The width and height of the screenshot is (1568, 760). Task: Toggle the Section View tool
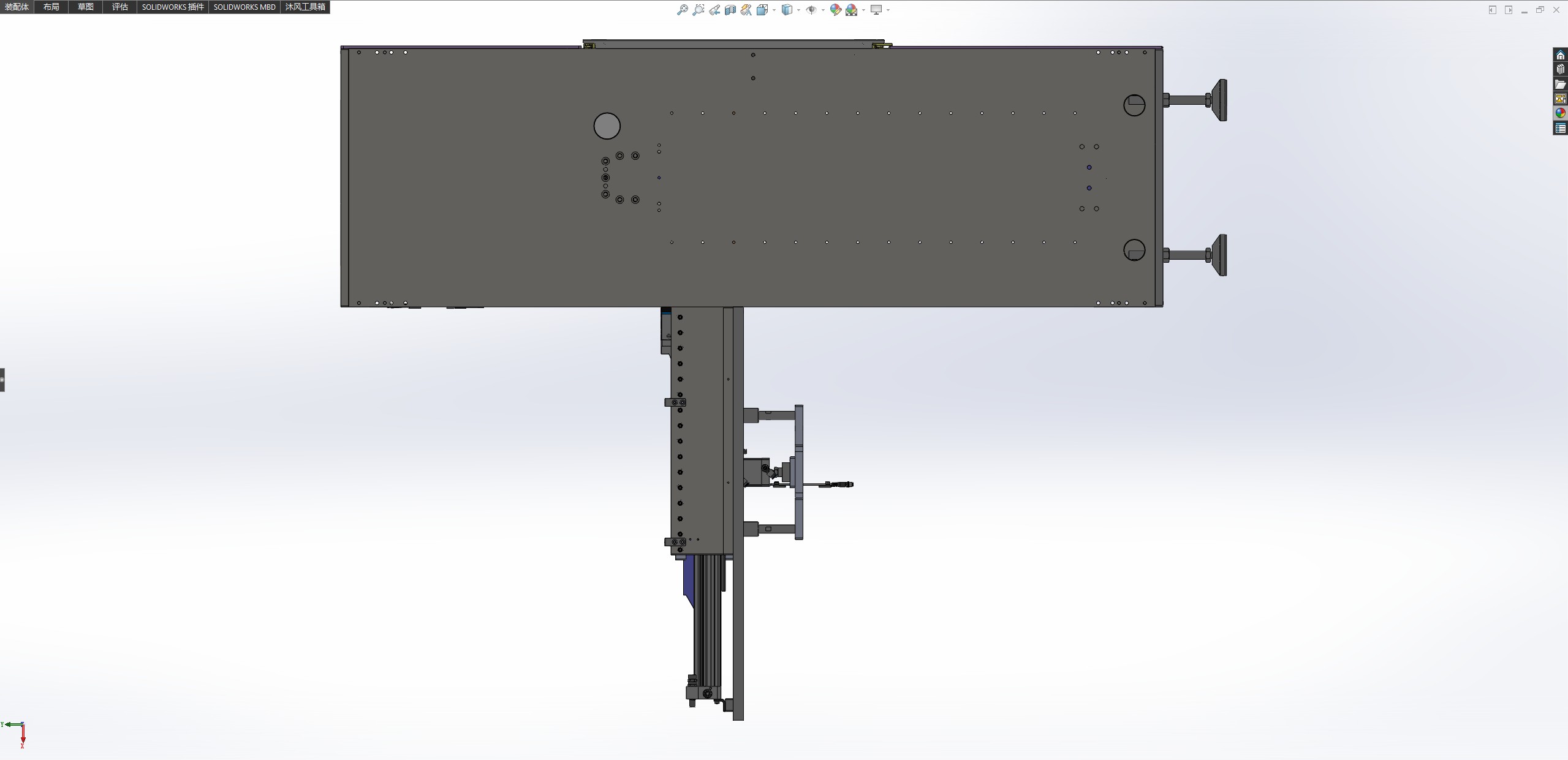click(x=730, y=10)
